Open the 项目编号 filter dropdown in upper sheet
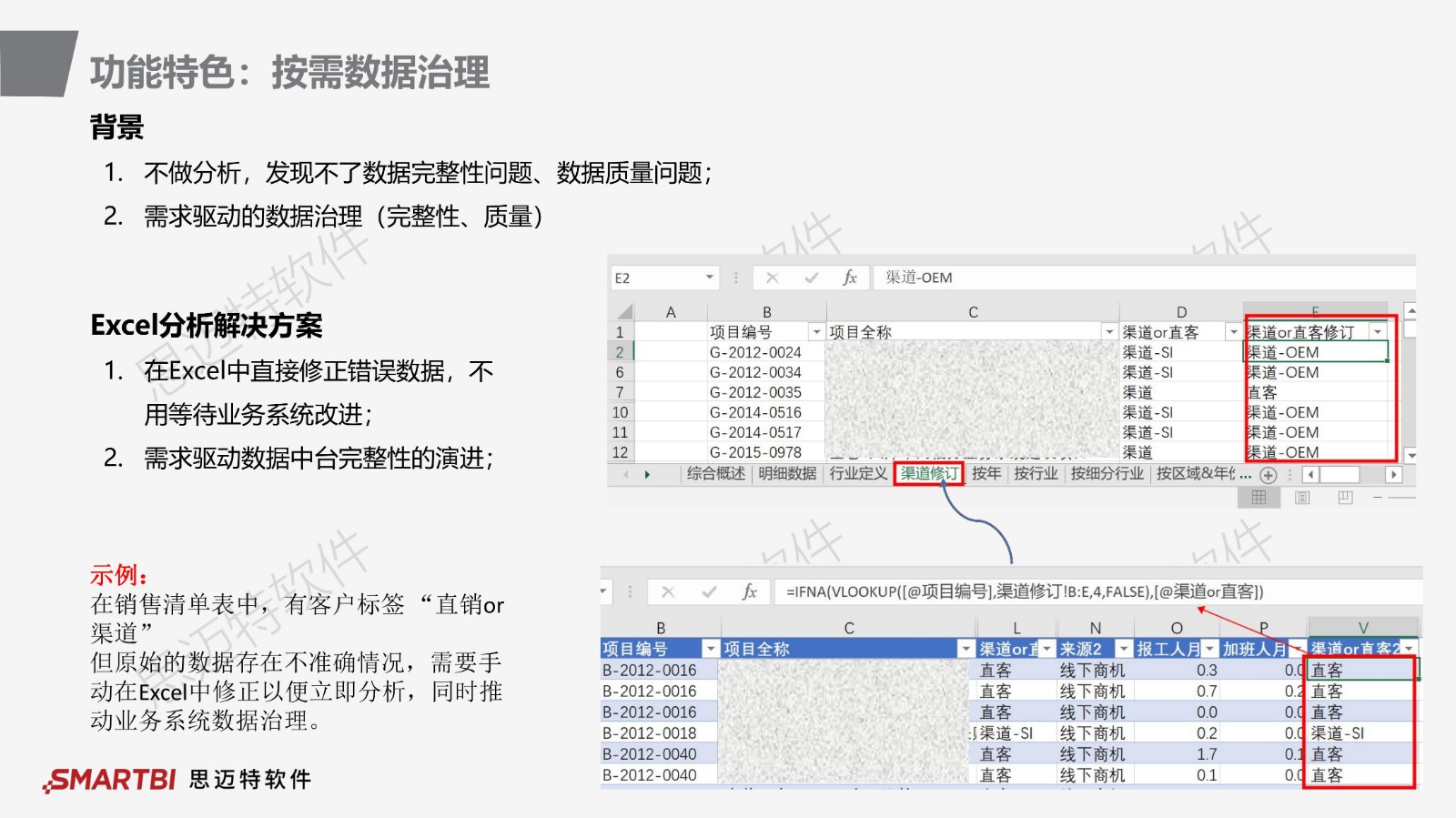The height and width of the screenshot is (818, 1456). click(816, 332)
